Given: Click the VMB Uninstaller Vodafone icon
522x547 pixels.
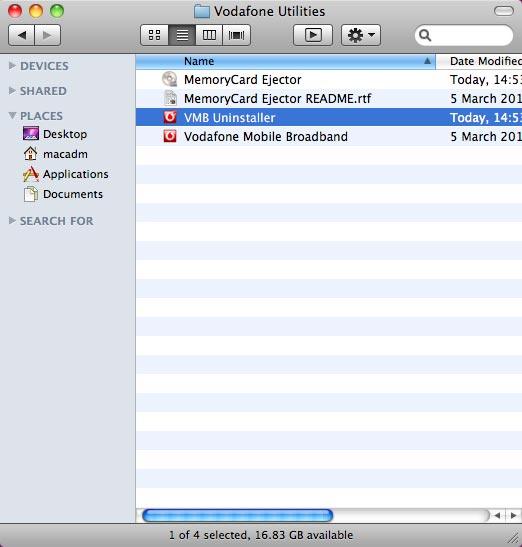Looking at the screenshot, I should coord(170,117).
